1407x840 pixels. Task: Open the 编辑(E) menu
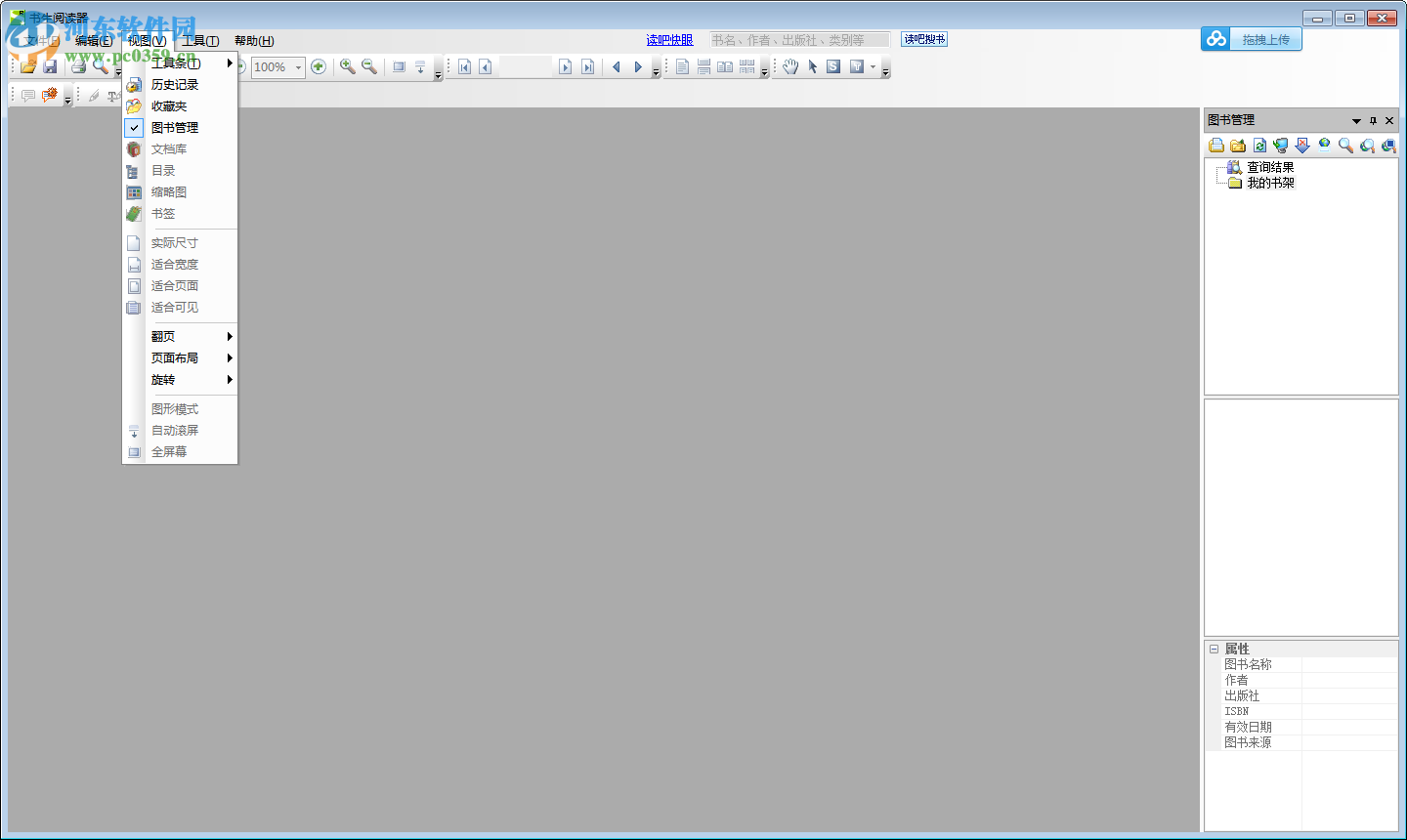(94, 40)
